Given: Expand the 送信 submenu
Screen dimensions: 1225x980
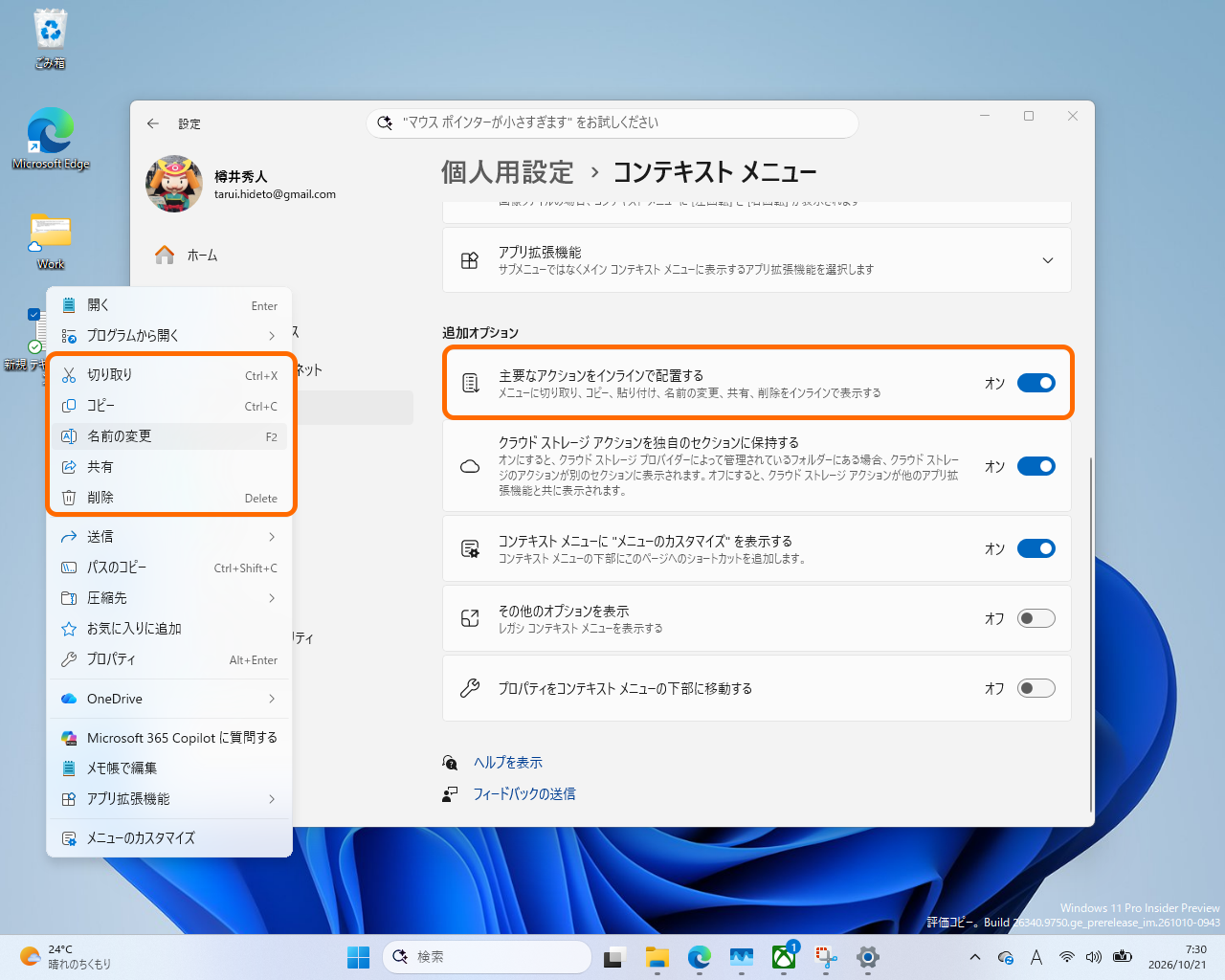Looking at the screenshot, I should tap(170, 537).
